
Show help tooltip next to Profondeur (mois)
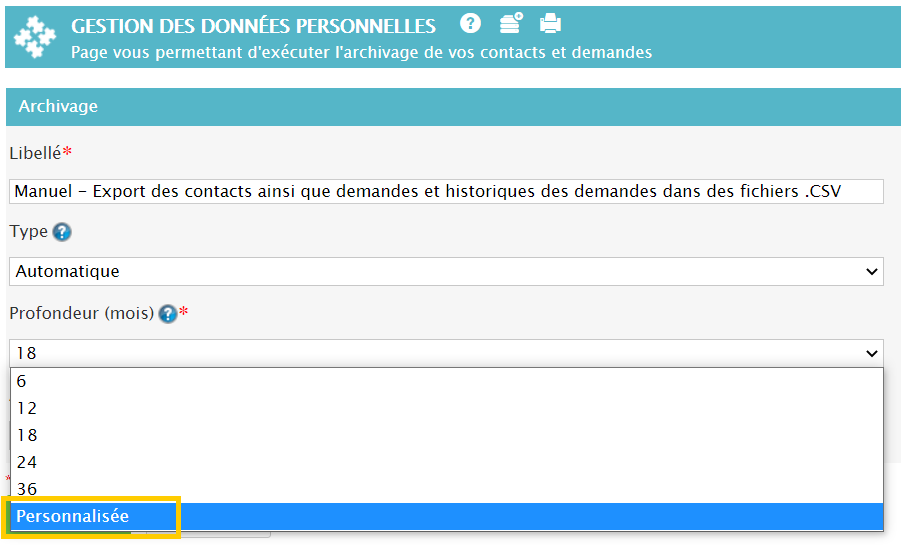coord(167,314)
